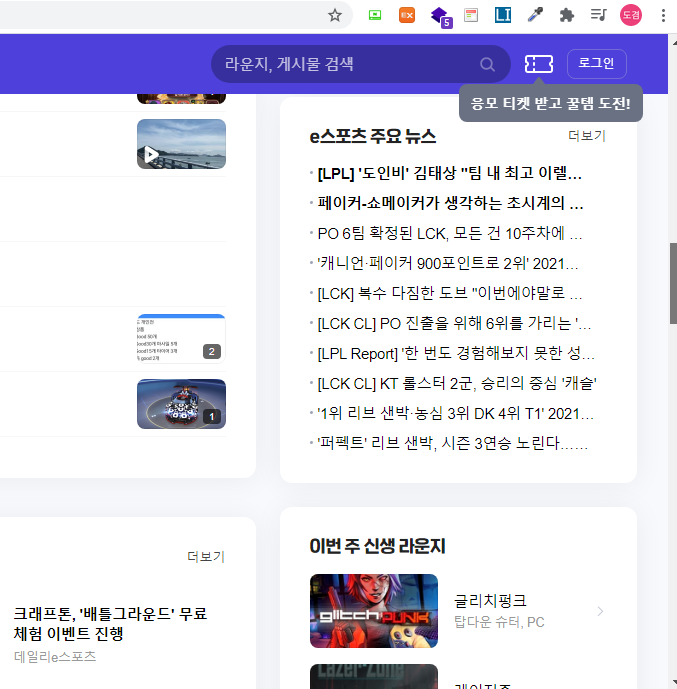Open the green screen-capture extension icon
Viewport: 677px width, 689px height.
375,15
